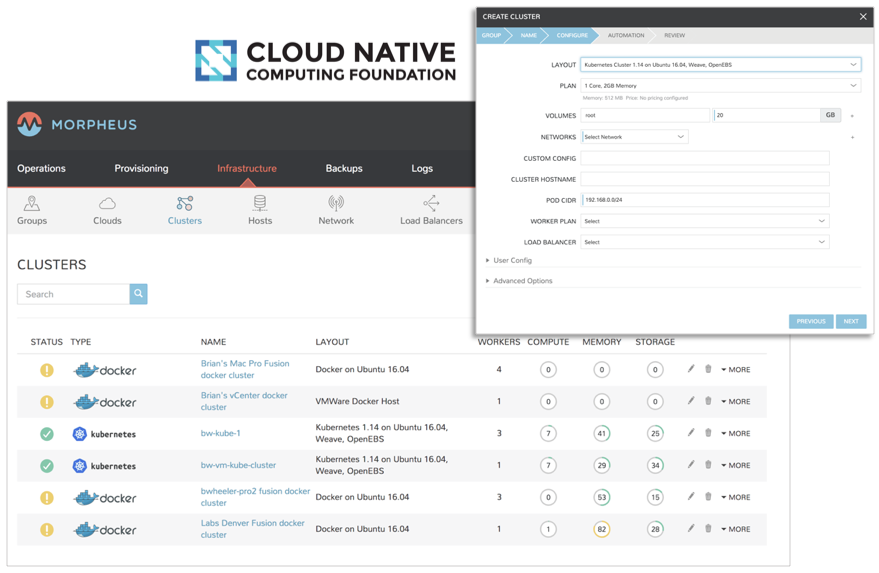Open MORE menu for bw-vm-kube-cluster
Image resolution: width=879 pixels, height=573 pixels.
(x=735, y=465)
